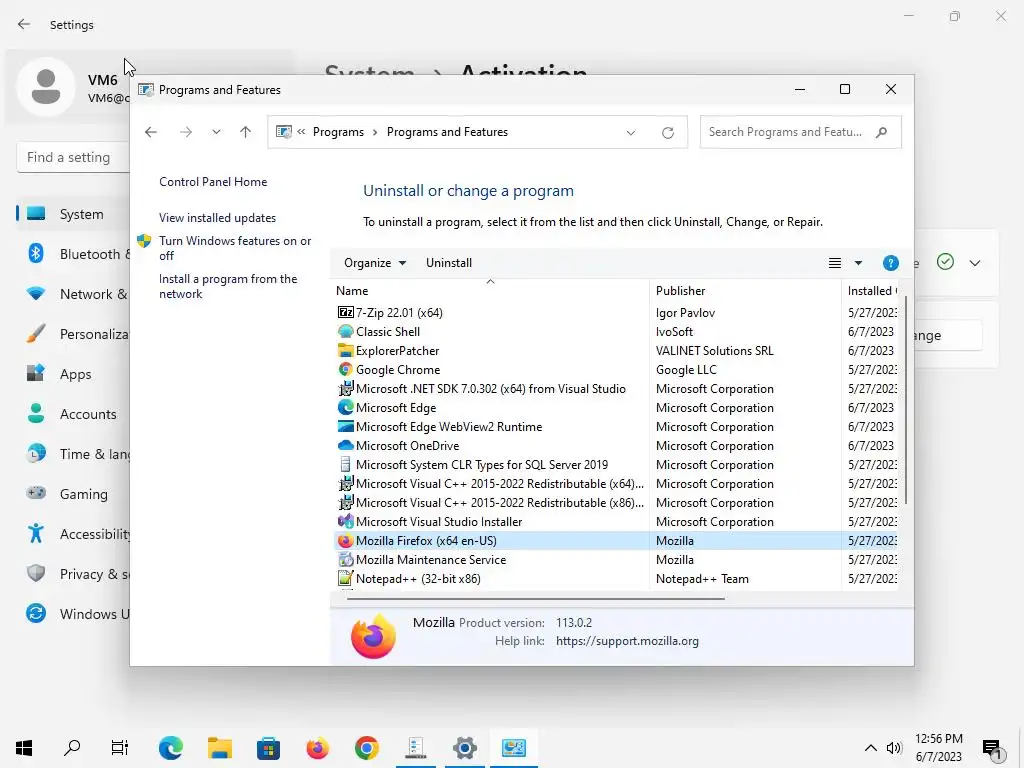This screenshot has width=1024, height=768.
Task: Select Mozilla Firefox (x64 en-US) row
Action: click(x=614, y=541)
